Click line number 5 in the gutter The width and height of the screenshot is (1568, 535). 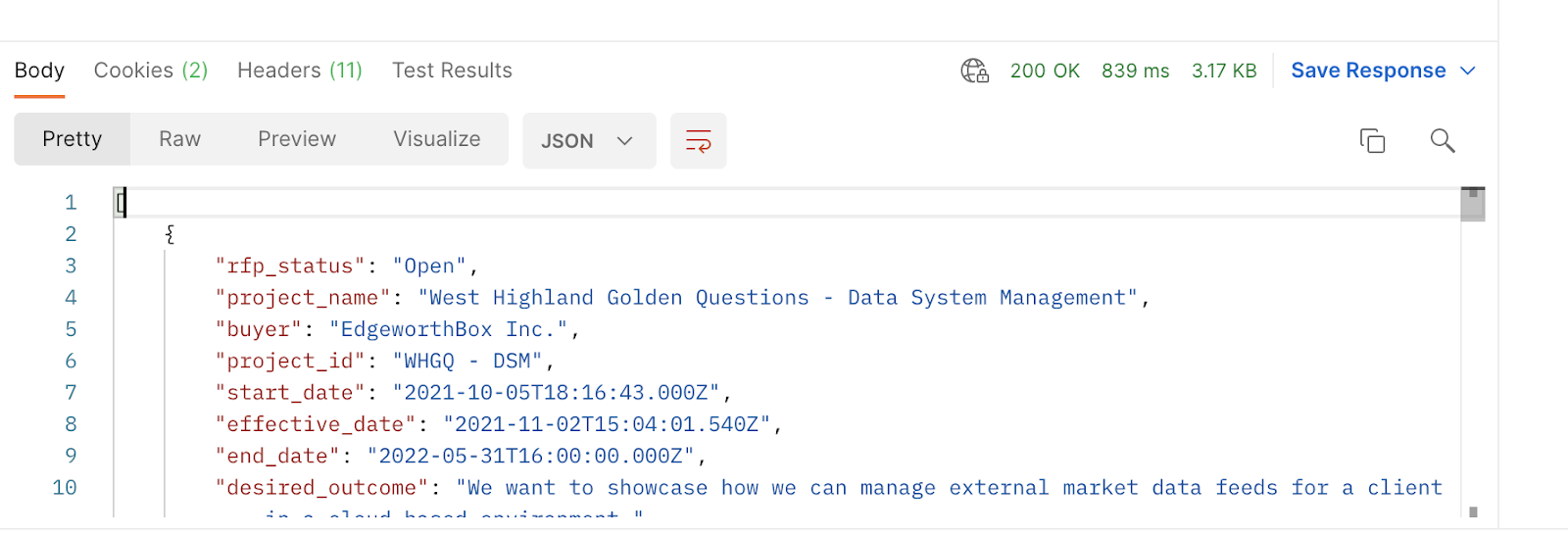tap(71, 329)
